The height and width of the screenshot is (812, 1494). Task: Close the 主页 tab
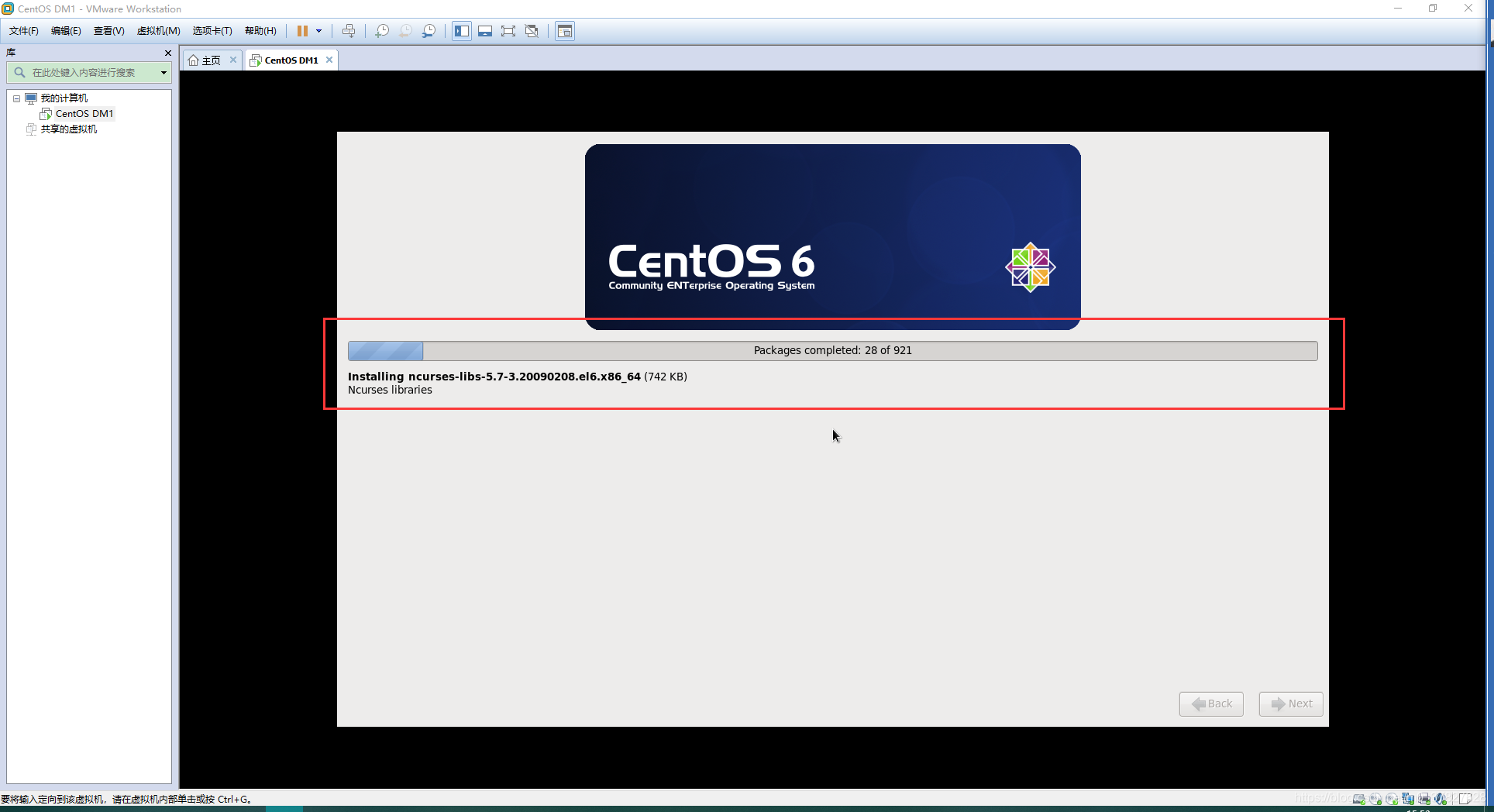click(233, 60)
